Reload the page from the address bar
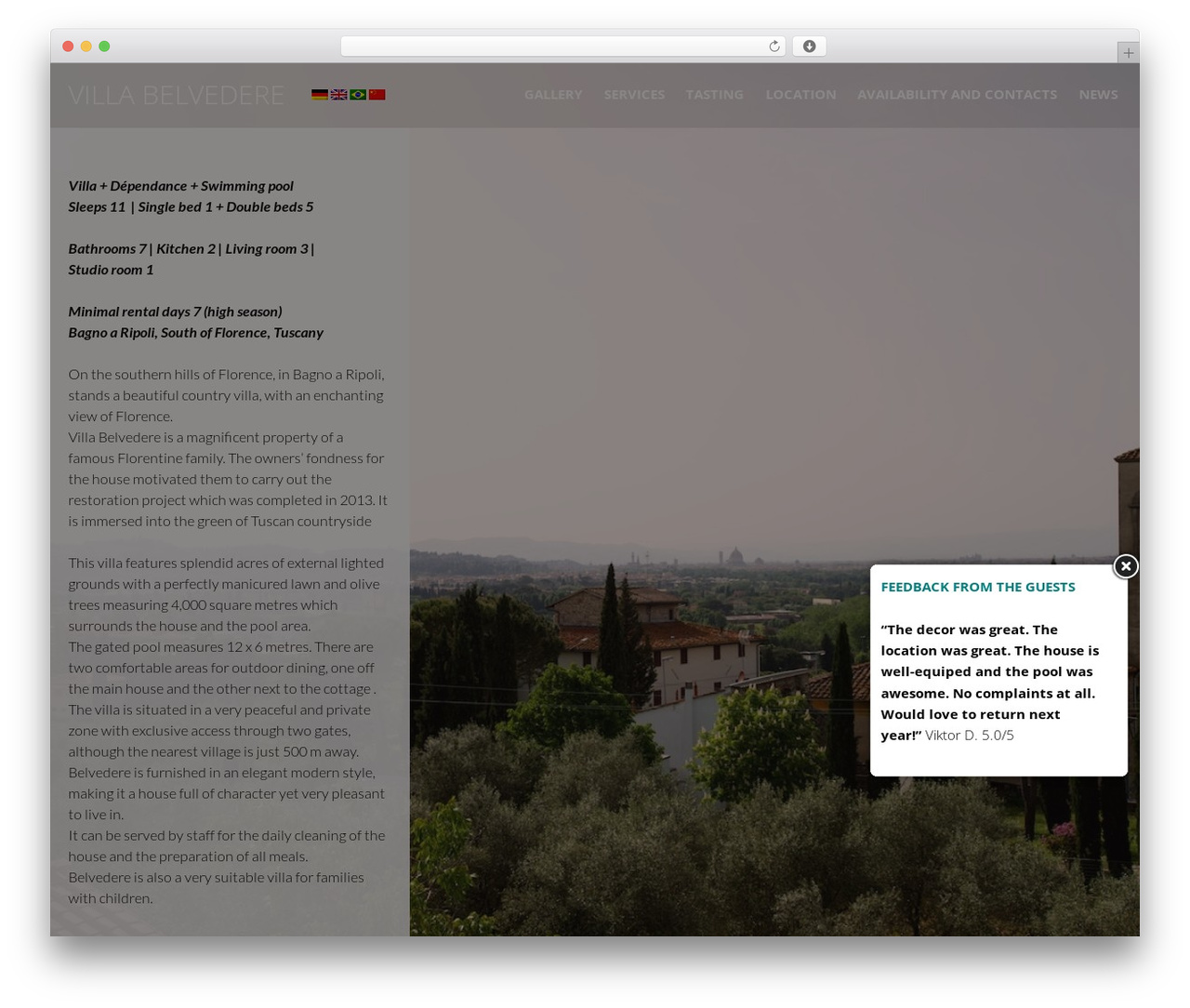This screenshot has height=1008, width=1190. [x=773, y=46]
